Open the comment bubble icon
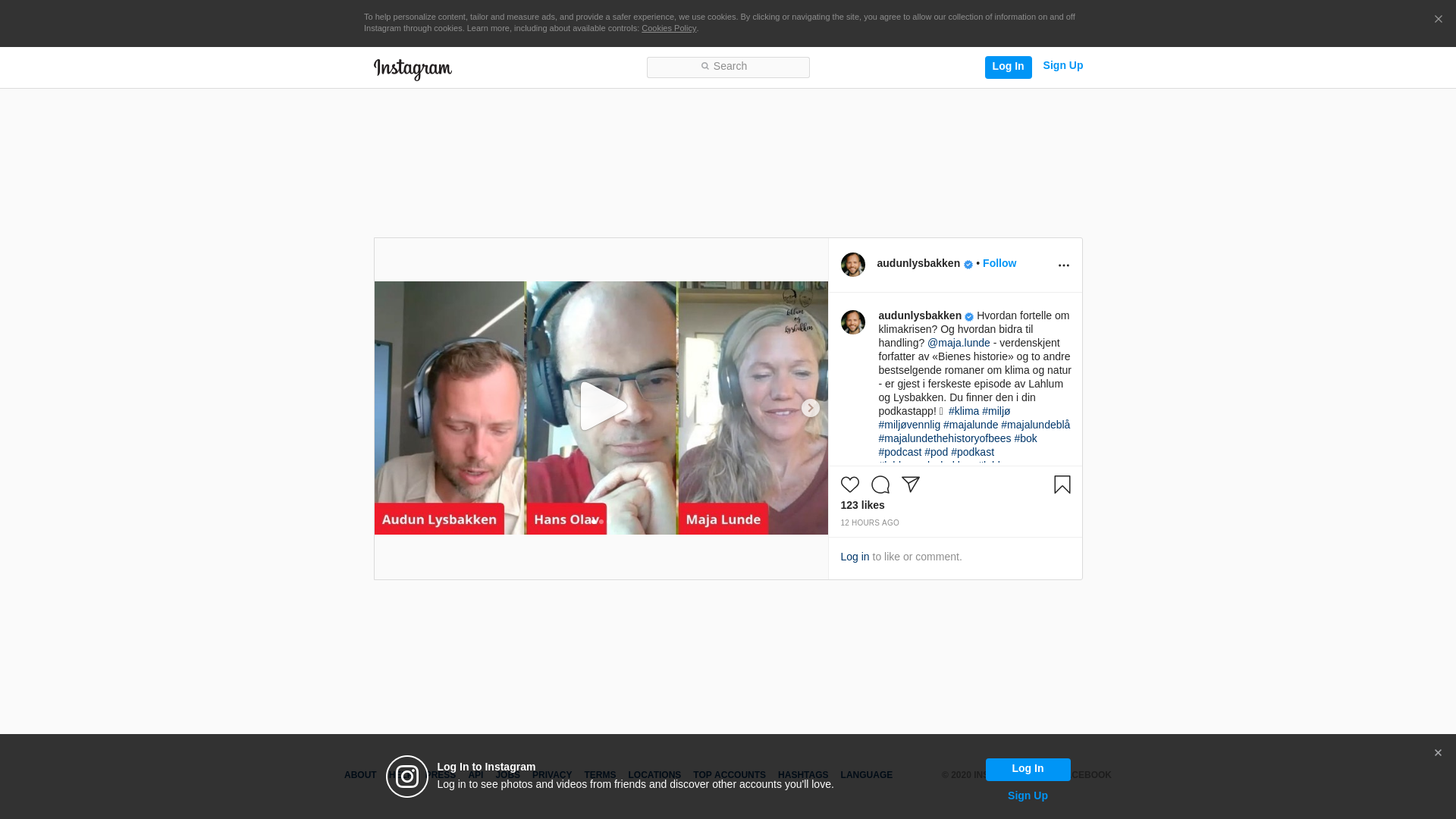 [880, 485]
